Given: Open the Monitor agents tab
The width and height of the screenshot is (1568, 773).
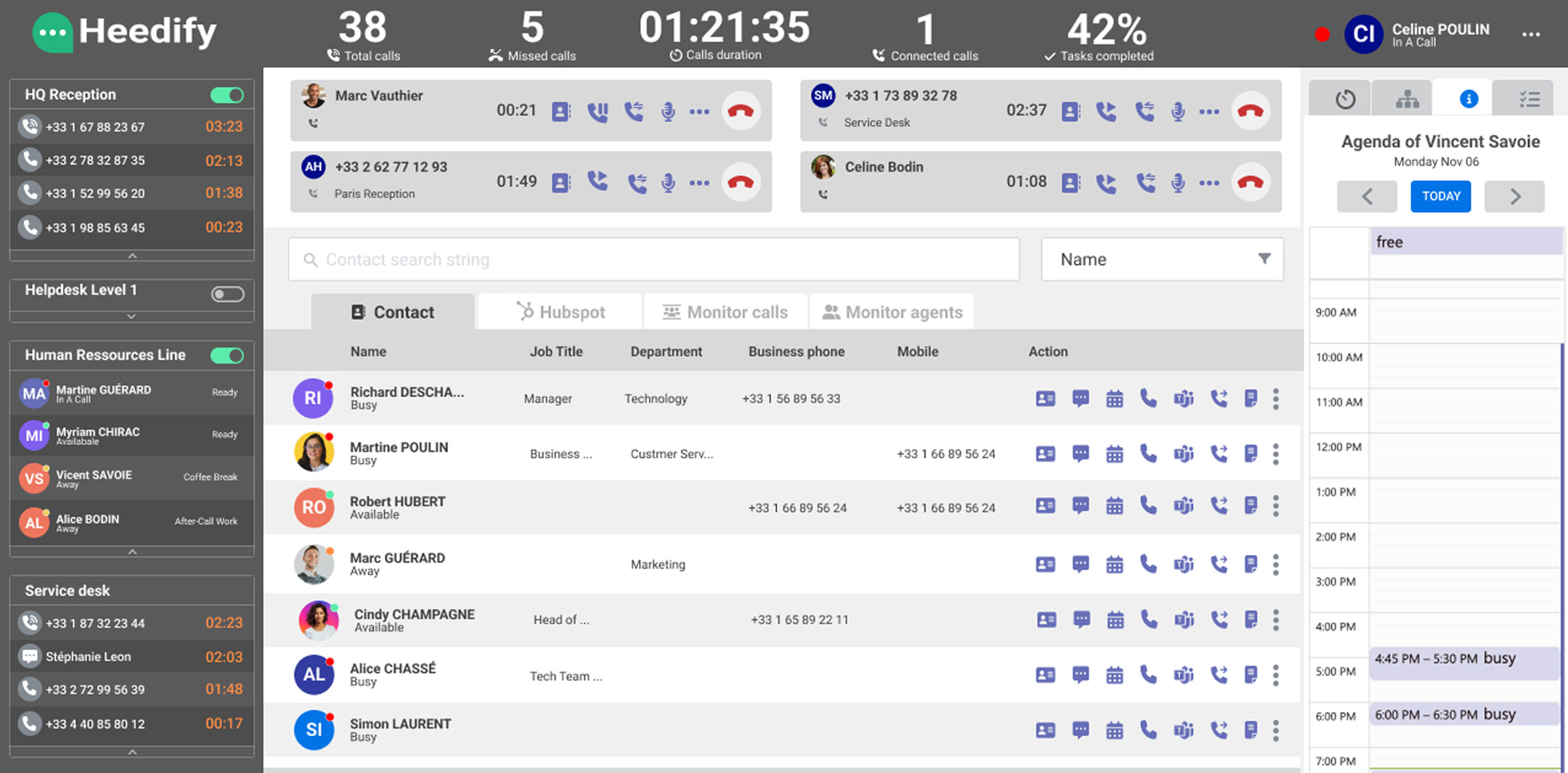Looking at the screenshot, I should point(892,312).
